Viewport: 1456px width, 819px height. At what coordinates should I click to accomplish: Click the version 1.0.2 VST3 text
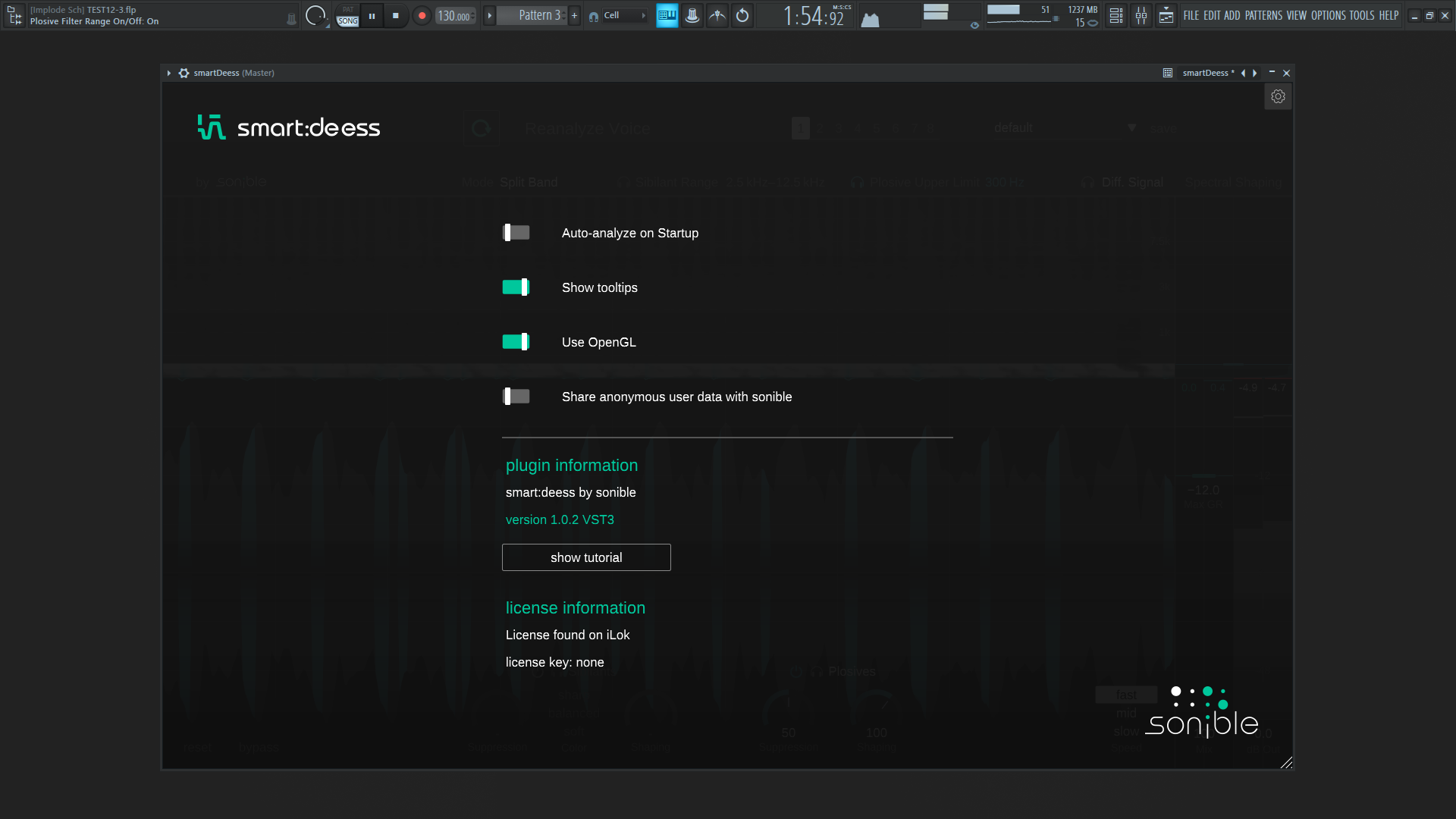click(560, 519)
